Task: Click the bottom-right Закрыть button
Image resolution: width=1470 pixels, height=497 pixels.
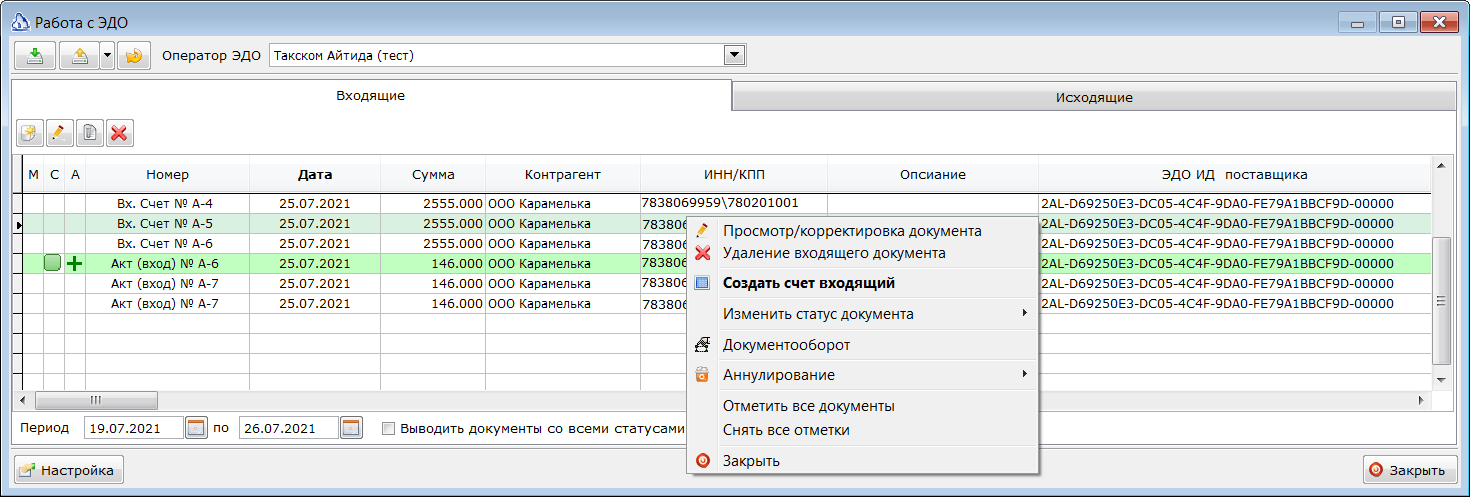Action: [1409, 470]
